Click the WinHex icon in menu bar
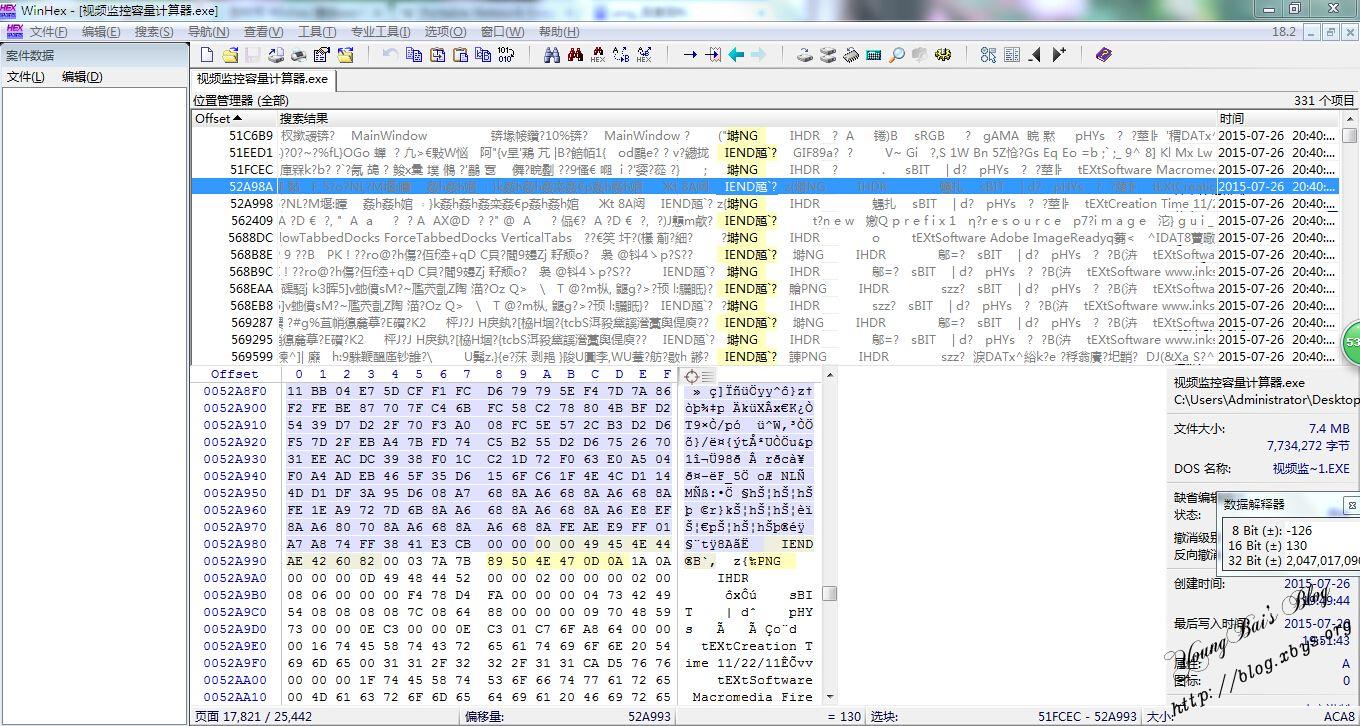 click(14, 32)
